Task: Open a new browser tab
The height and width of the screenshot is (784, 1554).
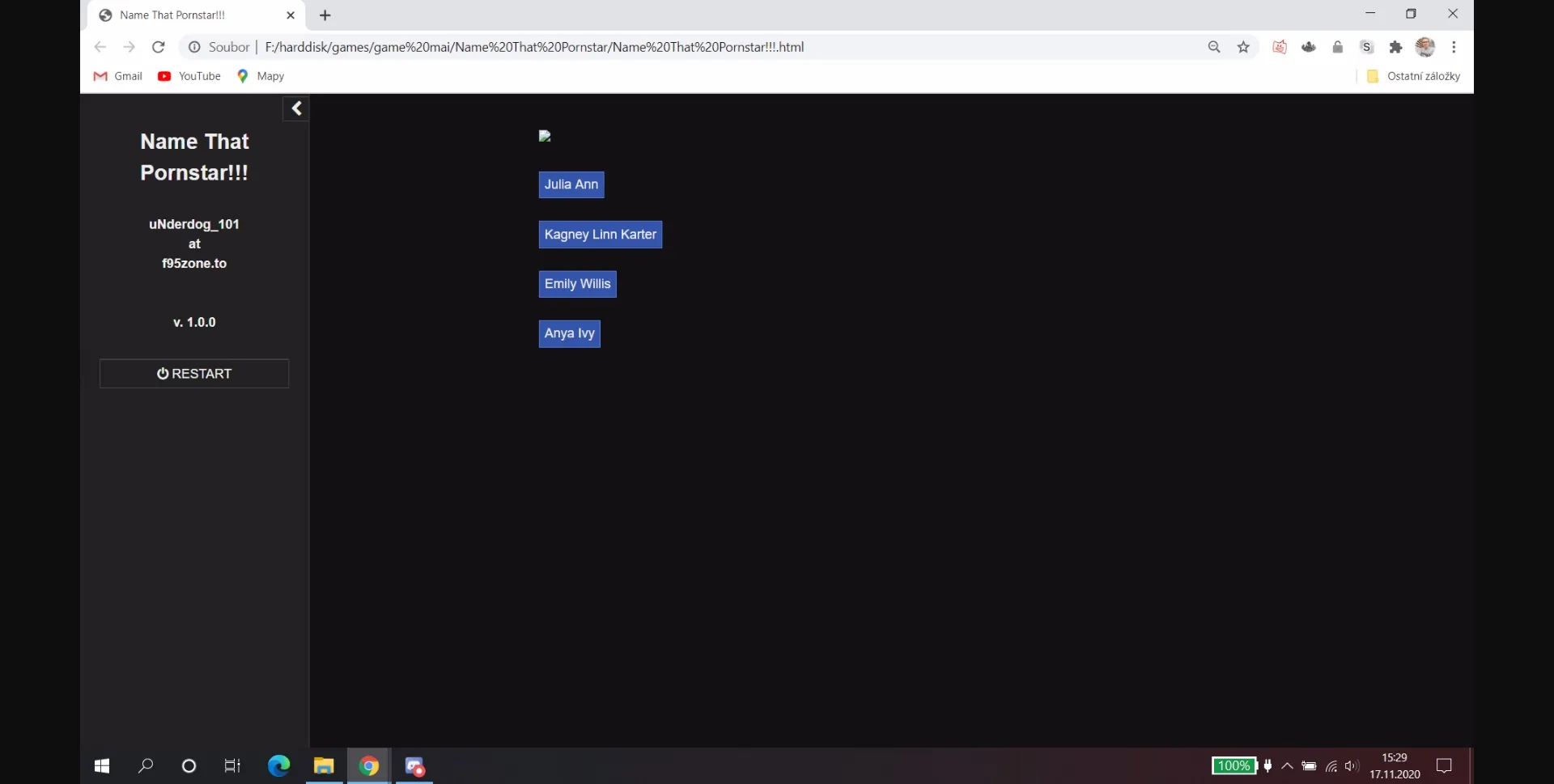Action: 325,15
